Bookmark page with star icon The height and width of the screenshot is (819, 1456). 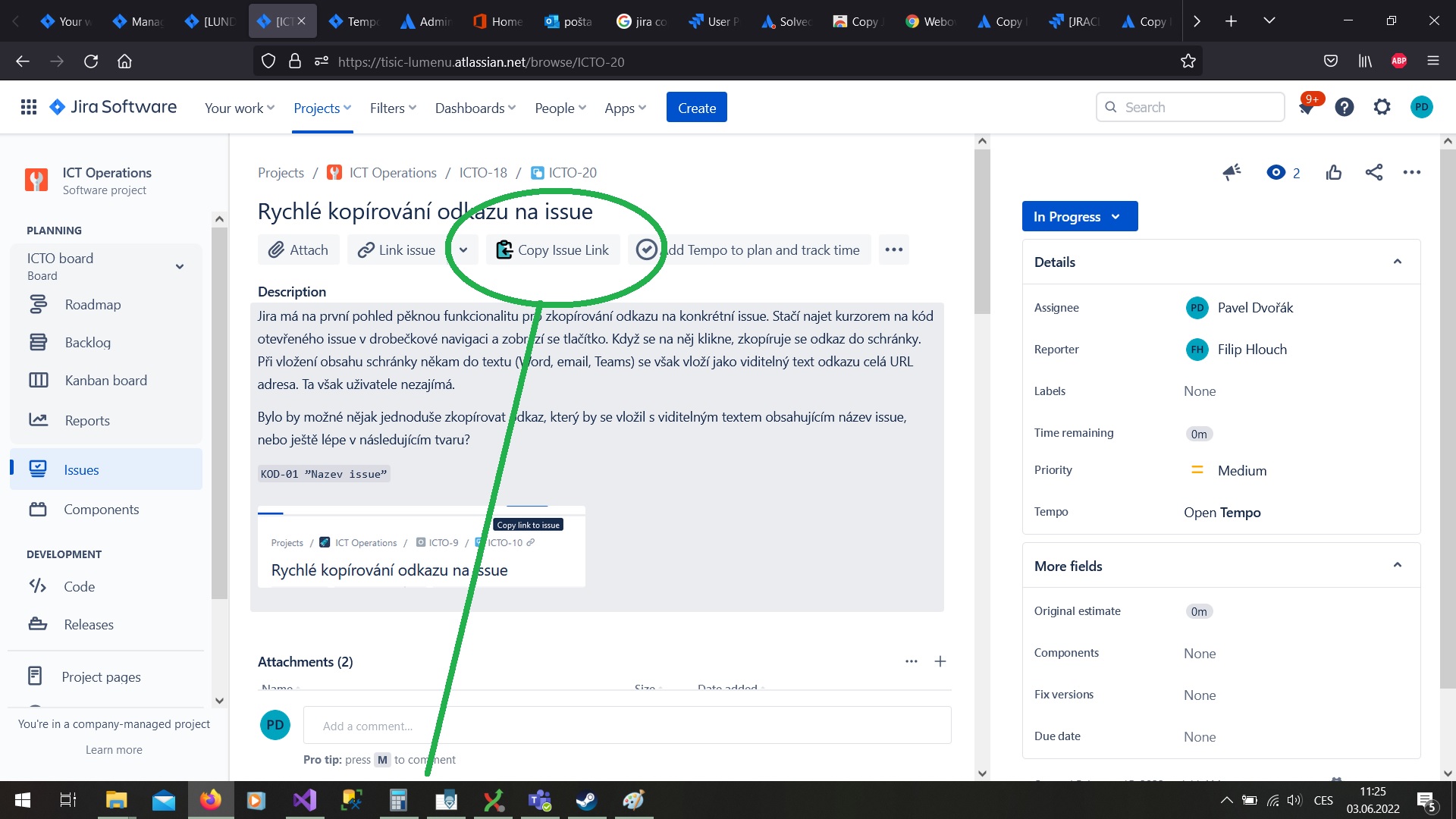pyautogui.click(x=1188, y=61)
